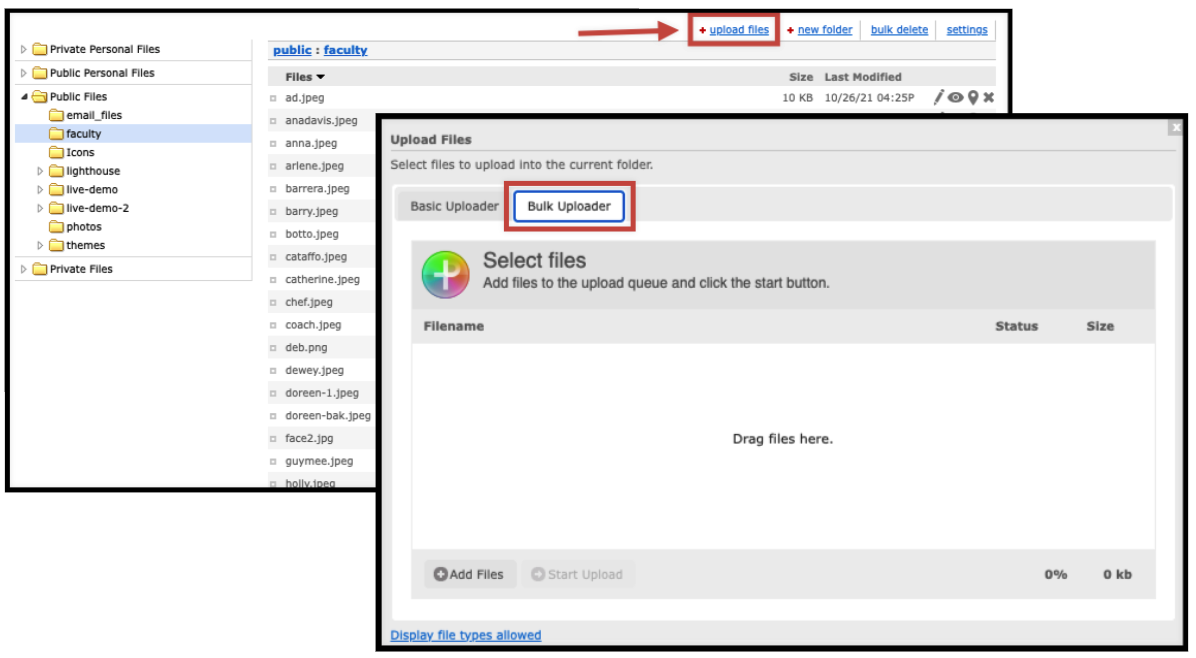Screen dimensions: 1196x658
Task: Click the Add Files button
Action: 469,574
